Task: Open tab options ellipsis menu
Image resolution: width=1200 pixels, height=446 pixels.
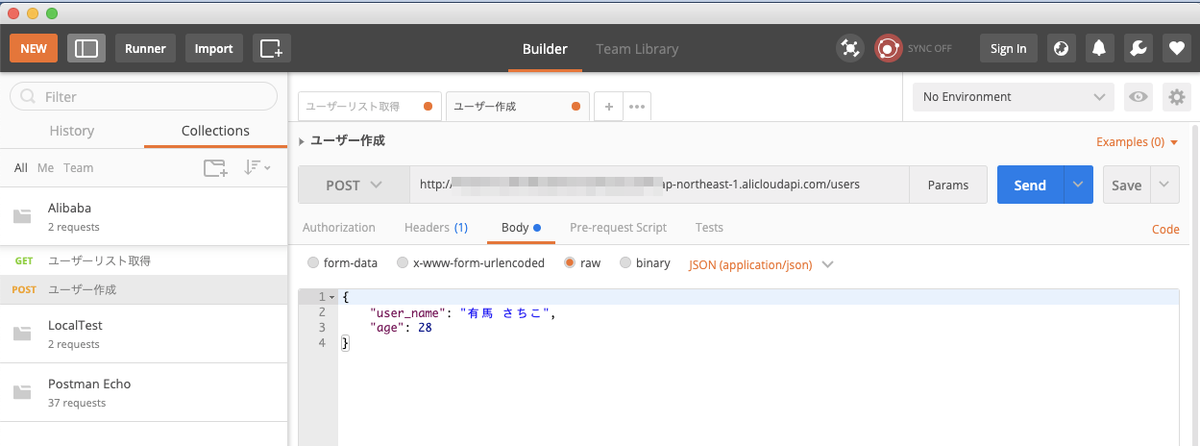Action: [x=637, y=106]
